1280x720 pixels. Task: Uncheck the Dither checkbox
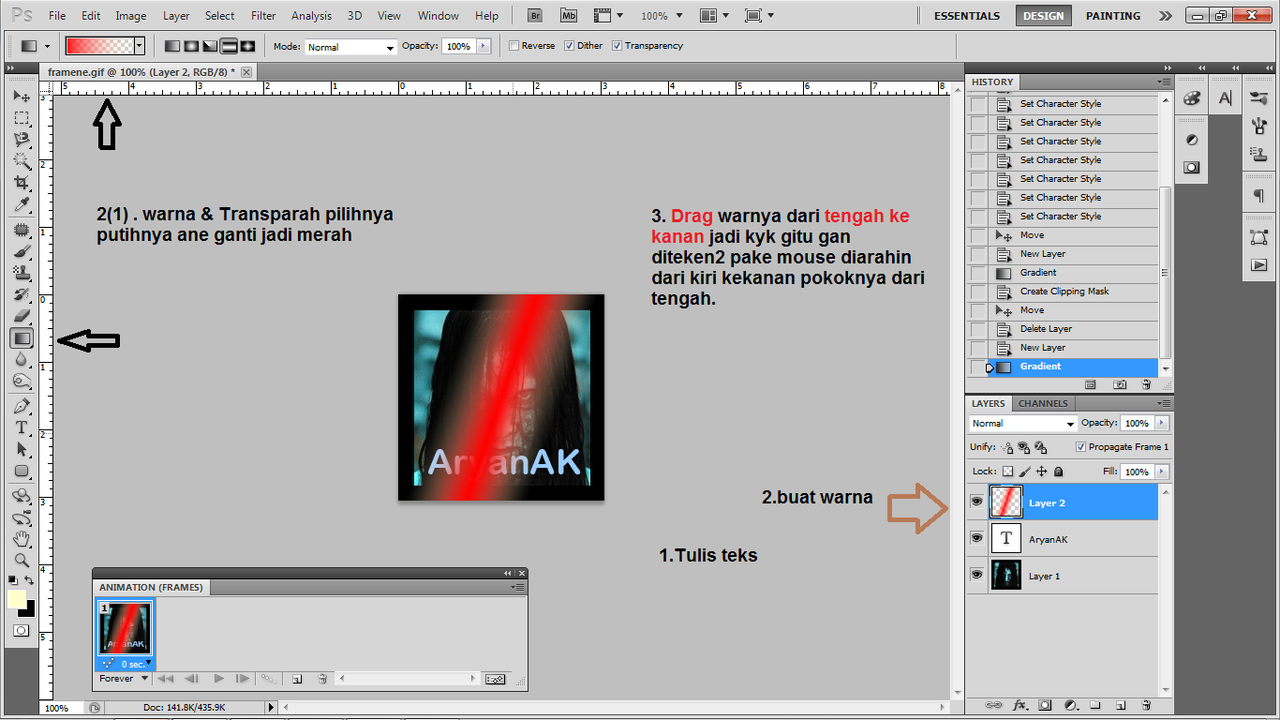569,45
